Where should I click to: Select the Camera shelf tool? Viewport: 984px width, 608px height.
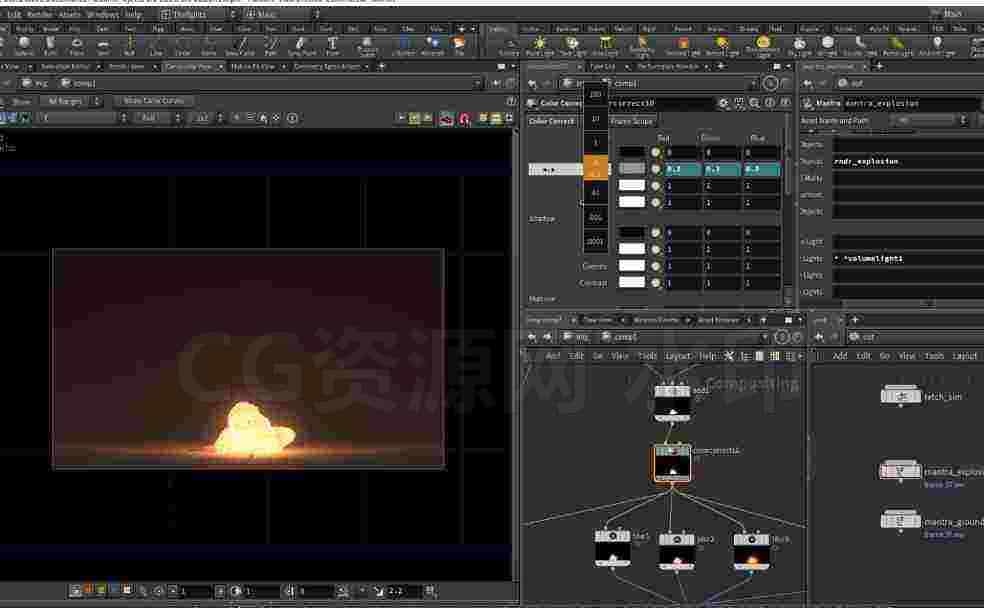click(x=509, y=45)
